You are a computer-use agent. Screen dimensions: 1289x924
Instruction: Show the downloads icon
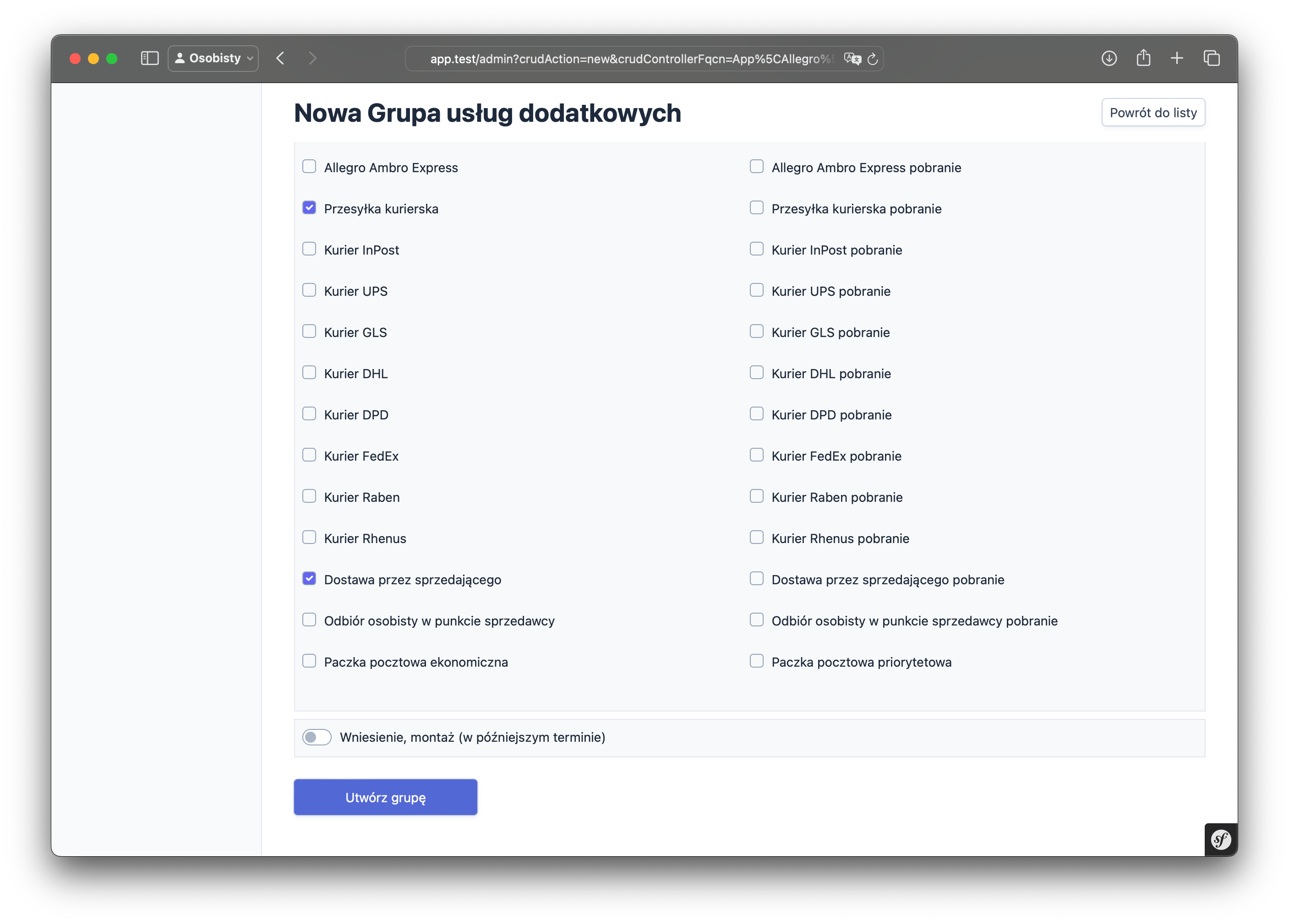(1109, 58)
